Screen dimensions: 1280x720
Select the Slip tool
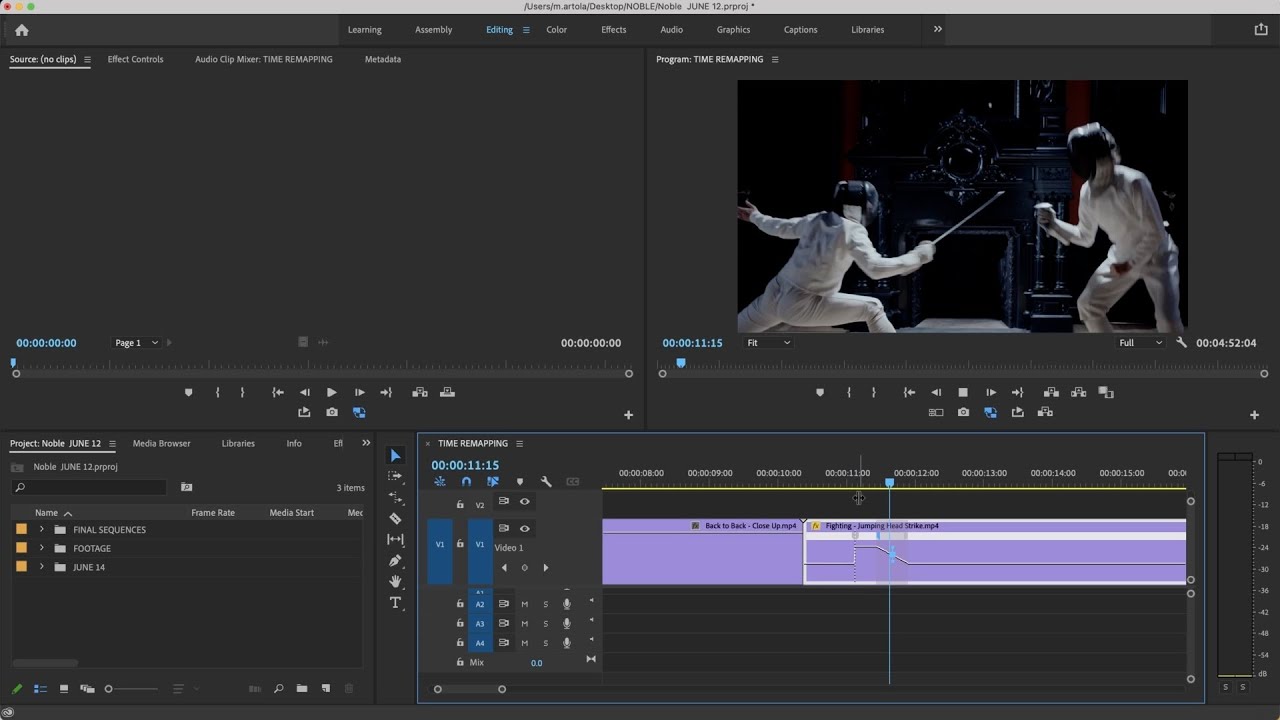click(395, 539)
